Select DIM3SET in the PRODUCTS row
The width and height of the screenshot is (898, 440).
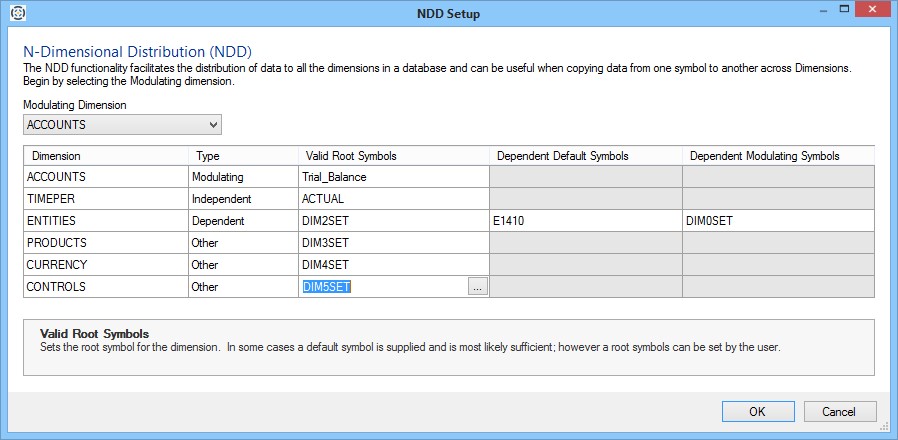coord(392,243)
